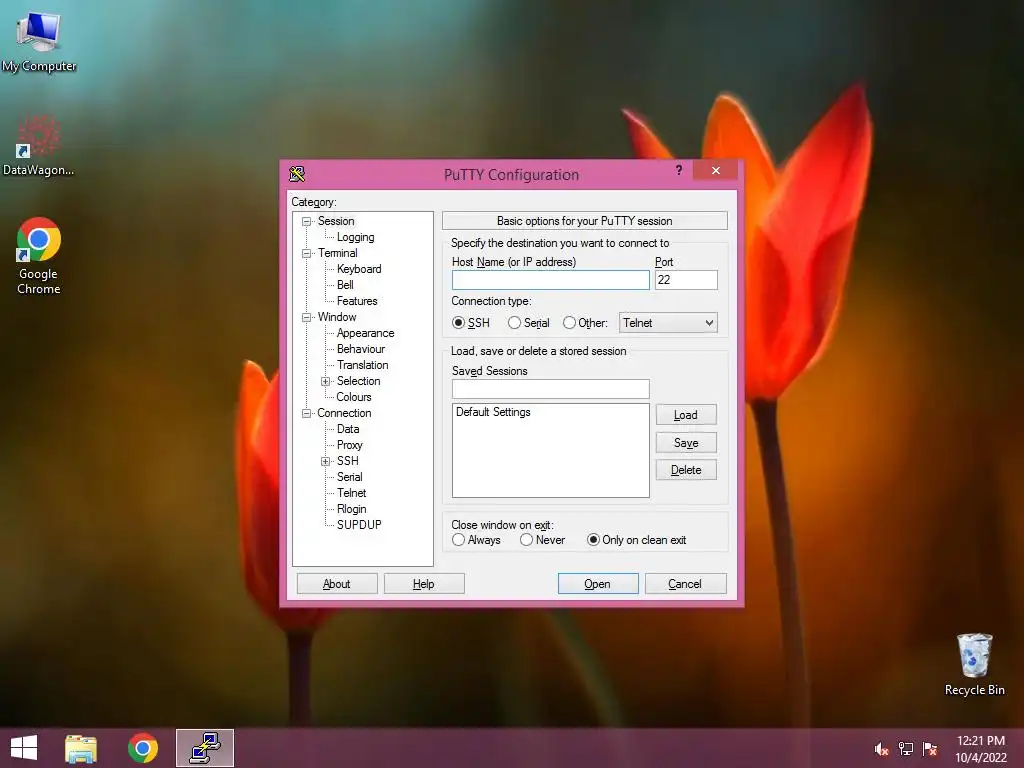The height and width of the screenshot is (768, 1024).
Task: Click the Open button
Action: click(598, 584)
